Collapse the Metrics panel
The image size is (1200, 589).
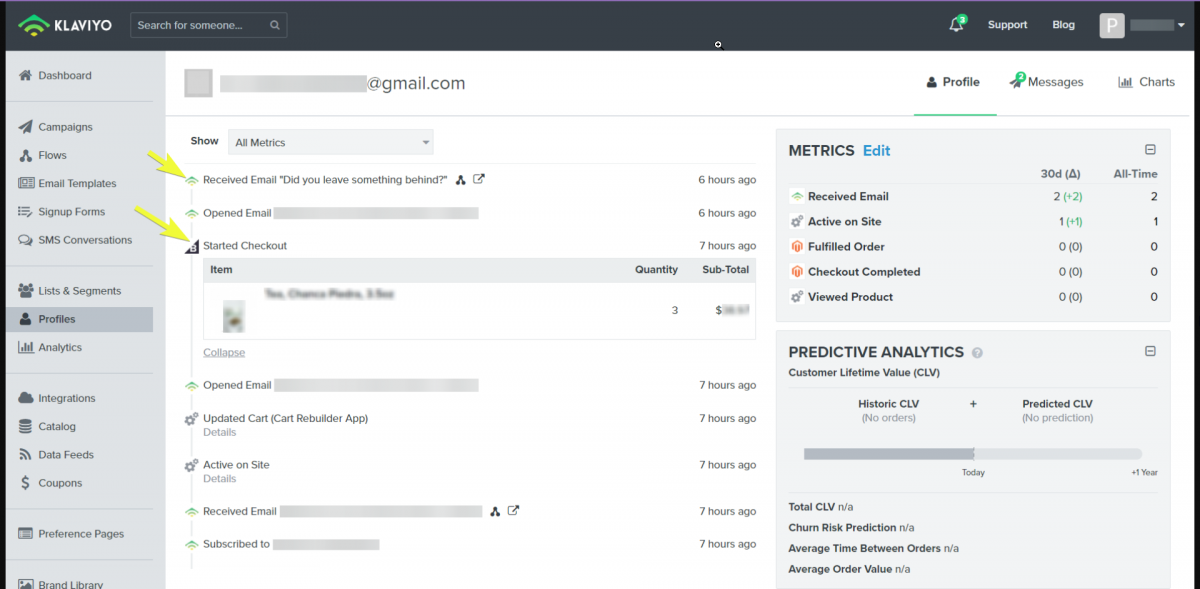tap(1150, 150)
